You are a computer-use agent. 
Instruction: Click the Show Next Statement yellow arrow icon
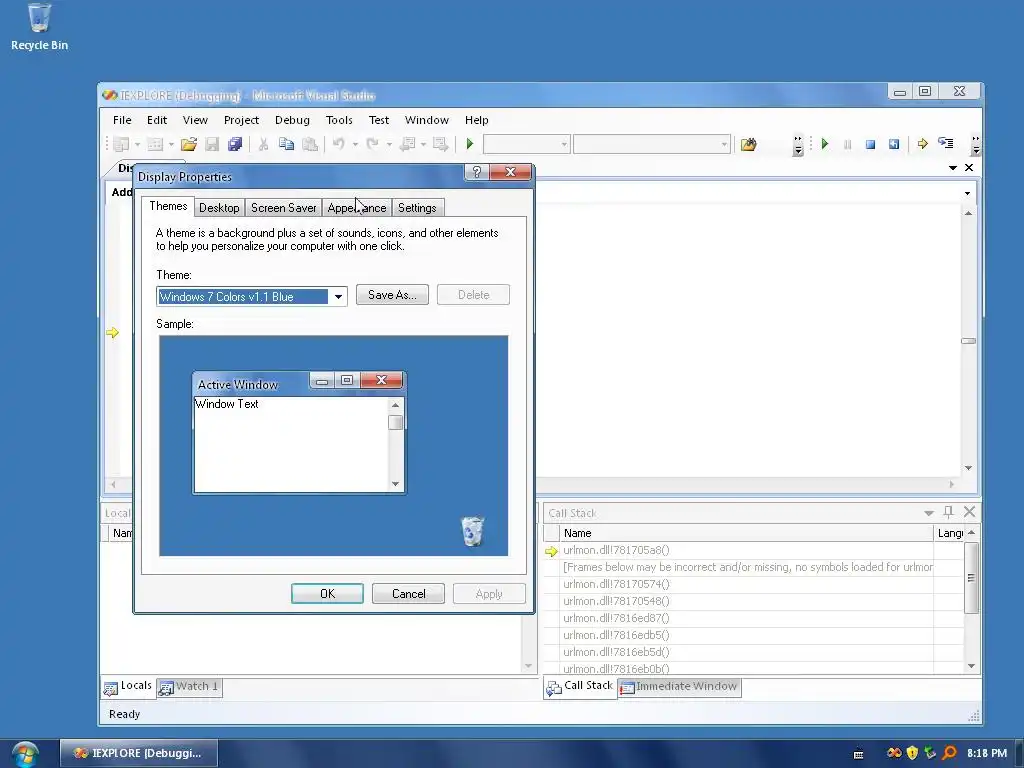tap(922, 144)
